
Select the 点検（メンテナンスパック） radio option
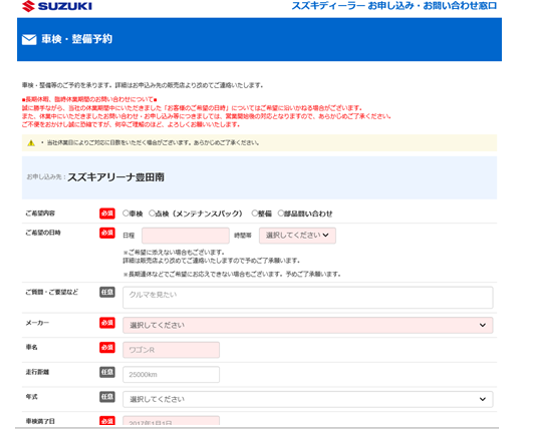[152, 213]
